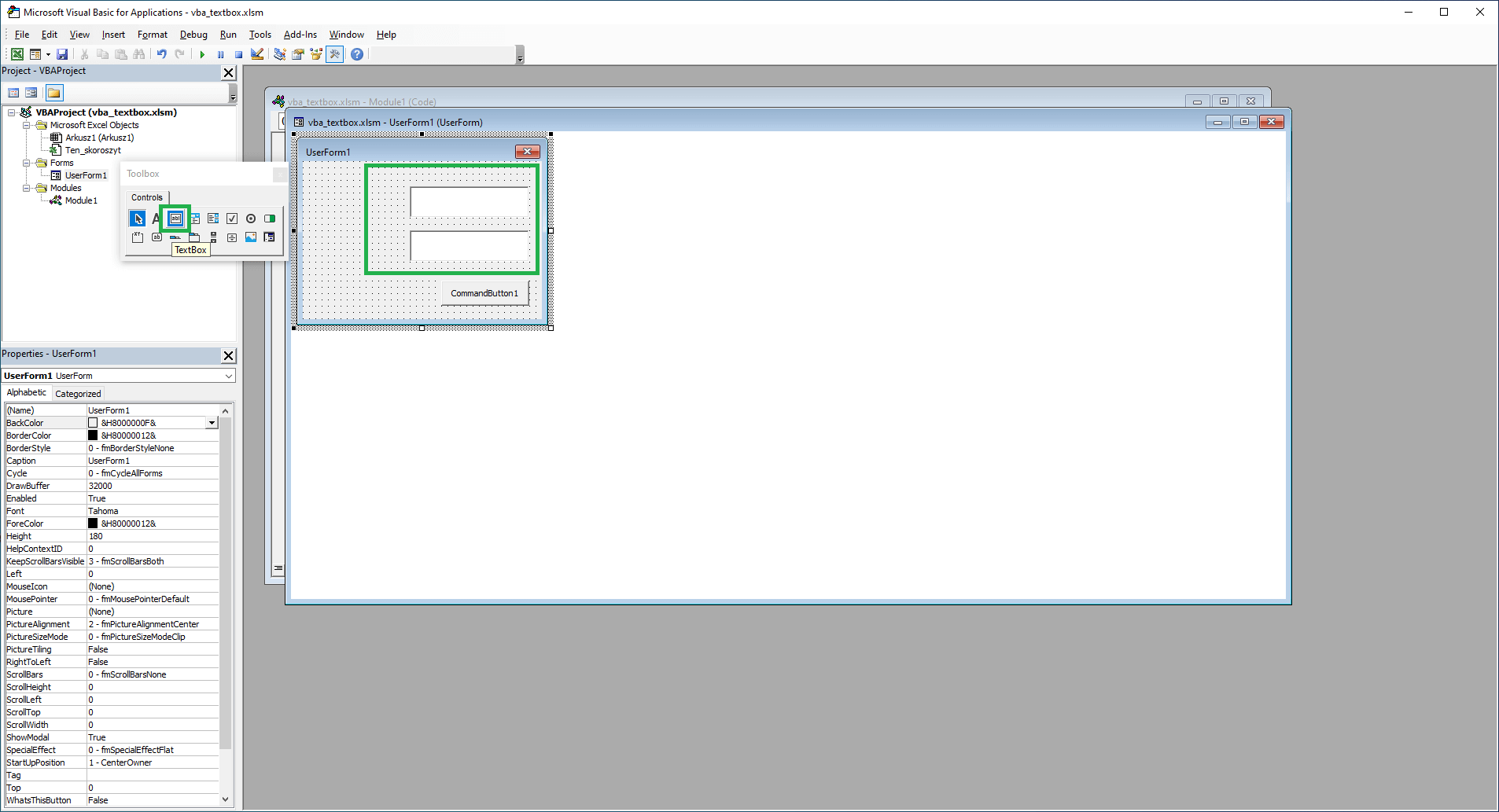Click the Break pause icon
Image resolution: width=1499 pixels, height=812 pixels.
tap(220, 54)
